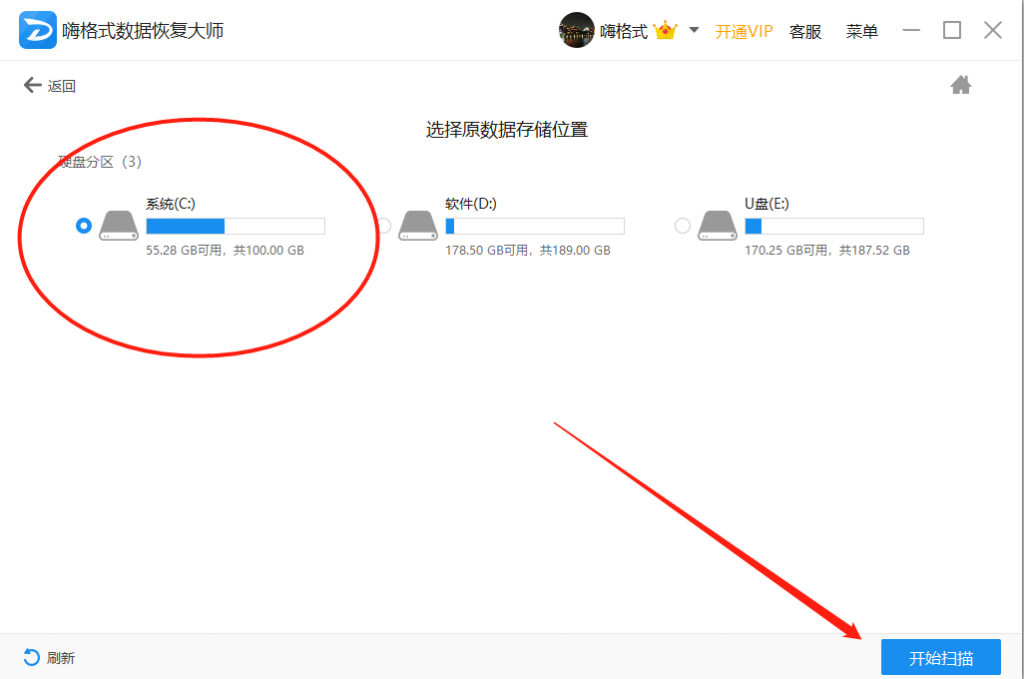Click the U盘(E:) usage bar
The width and height of the screenshot is (1024, 679).
[x=834, y=227]
